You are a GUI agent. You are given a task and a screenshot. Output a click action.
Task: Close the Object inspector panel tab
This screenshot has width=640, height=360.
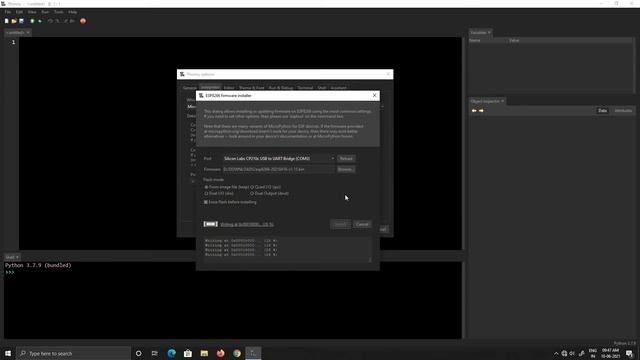[502, 101]
